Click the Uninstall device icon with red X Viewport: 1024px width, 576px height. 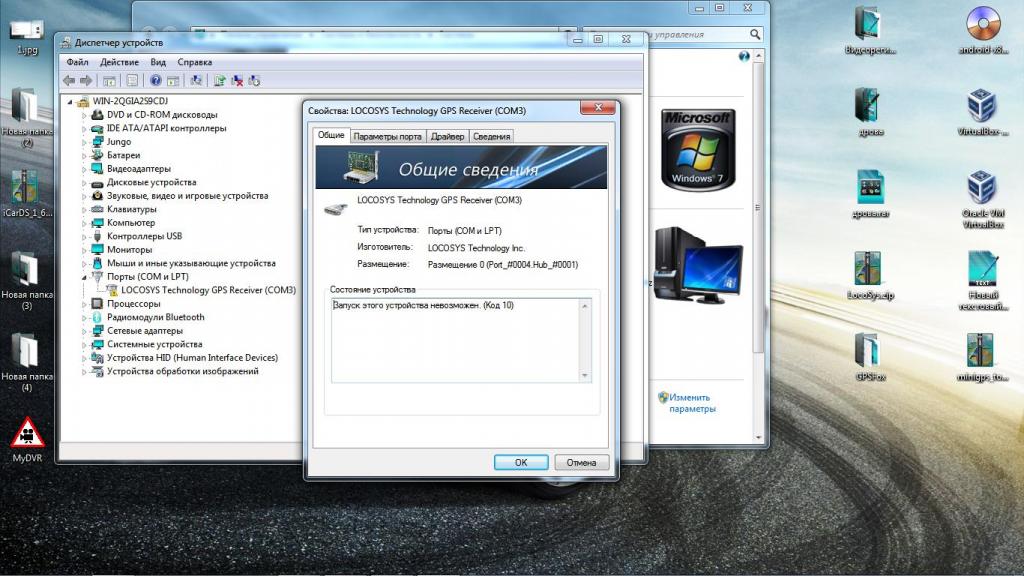coord(237,80)
